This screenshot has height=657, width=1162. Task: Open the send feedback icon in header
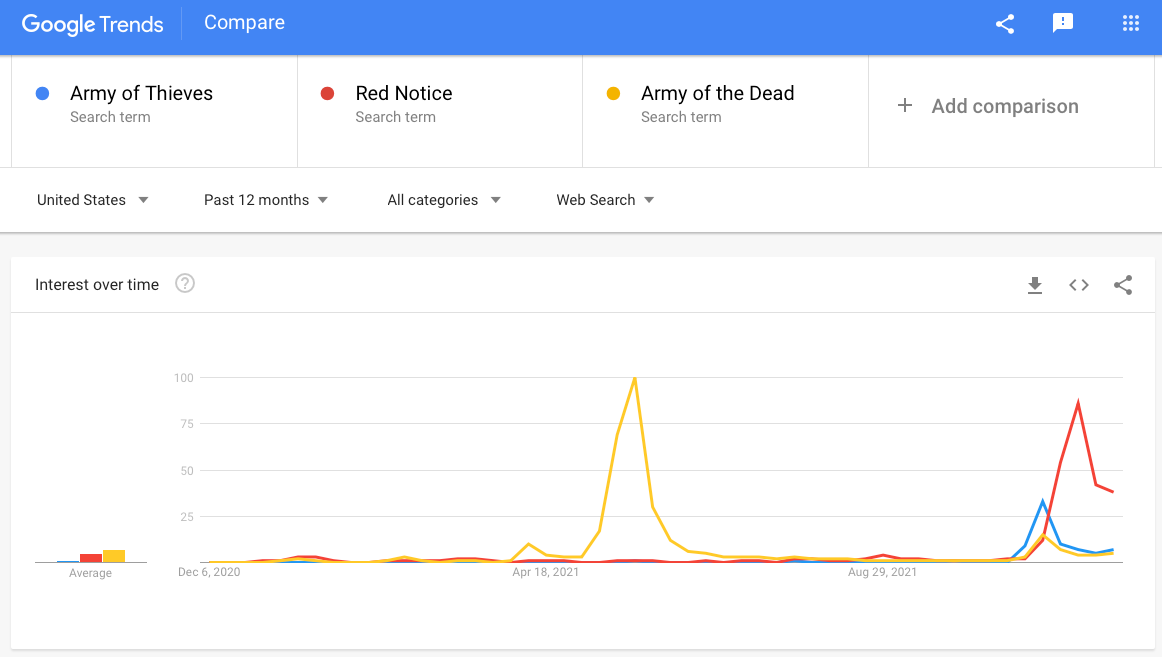pos(1063,23)
